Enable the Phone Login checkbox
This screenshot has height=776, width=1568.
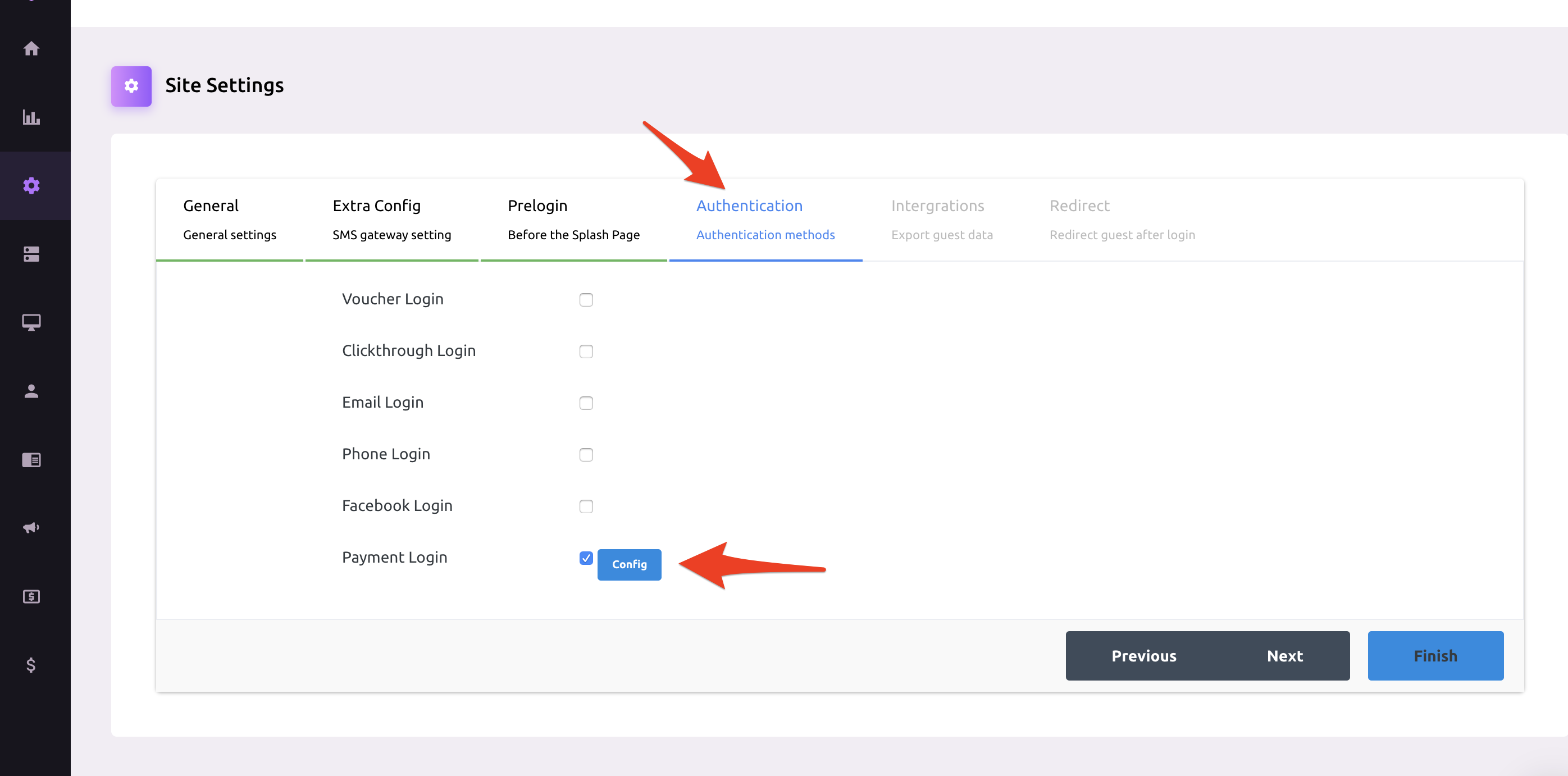point(586,455)
